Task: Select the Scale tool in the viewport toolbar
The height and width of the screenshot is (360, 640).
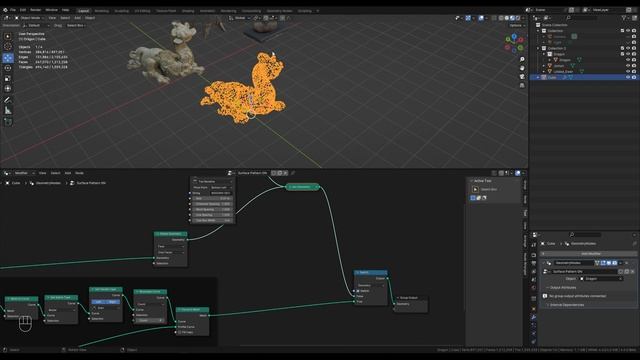Action: 8,78
